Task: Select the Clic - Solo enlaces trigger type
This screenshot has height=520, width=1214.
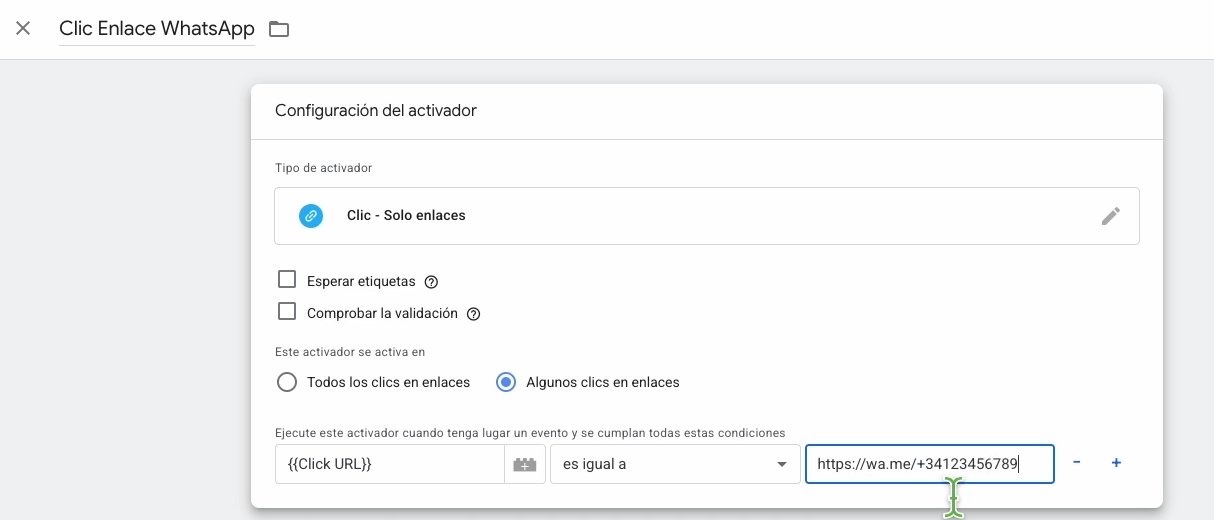Action: pyautogui.click(x=707, y=216)
